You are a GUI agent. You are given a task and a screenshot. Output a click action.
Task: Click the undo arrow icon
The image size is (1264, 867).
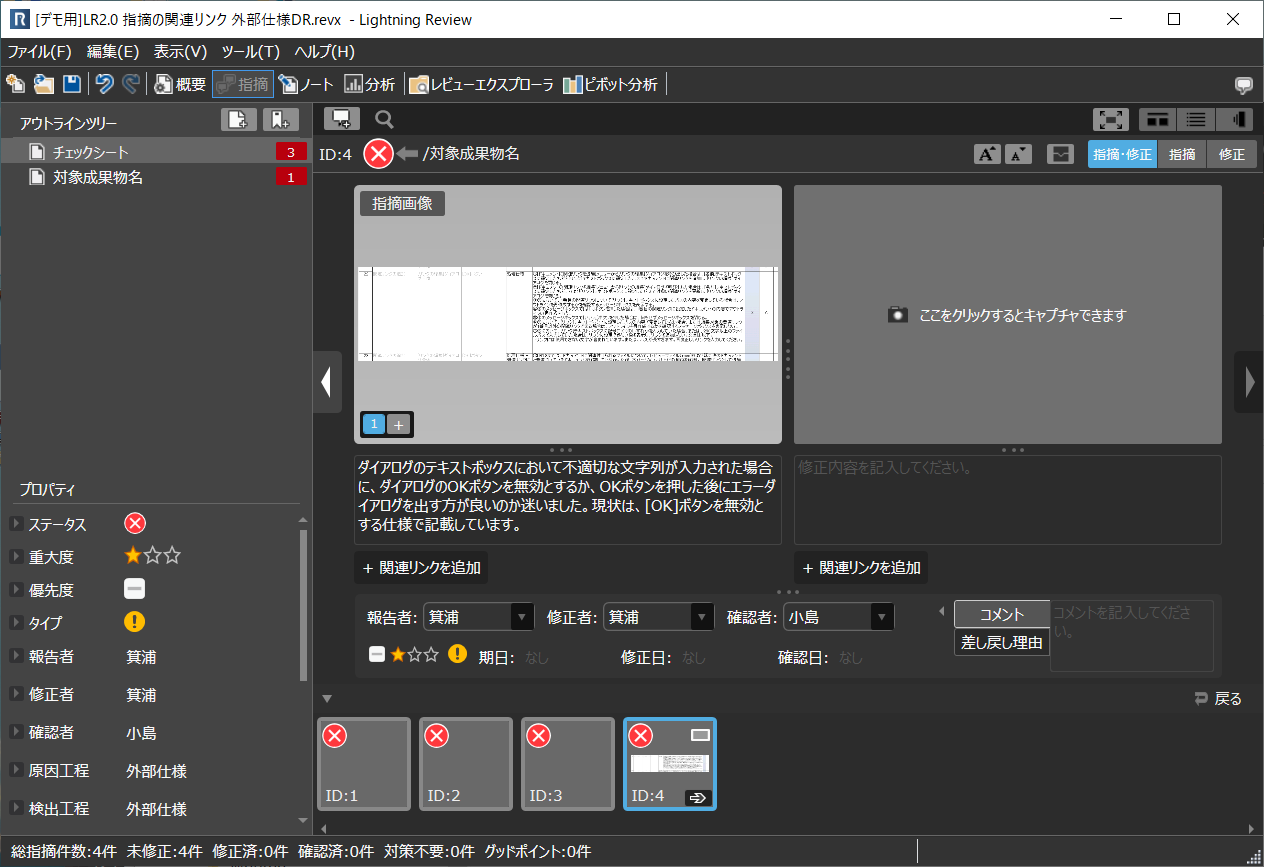pyautogui.click(x=104, y=85)
